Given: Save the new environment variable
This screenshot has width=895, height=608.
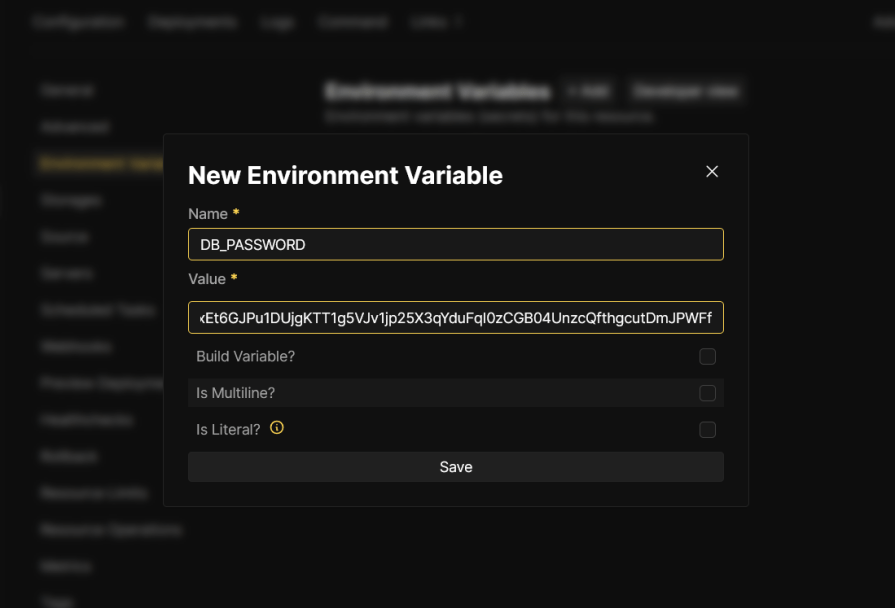Looking at the screenshot, I should click(455, 467).
